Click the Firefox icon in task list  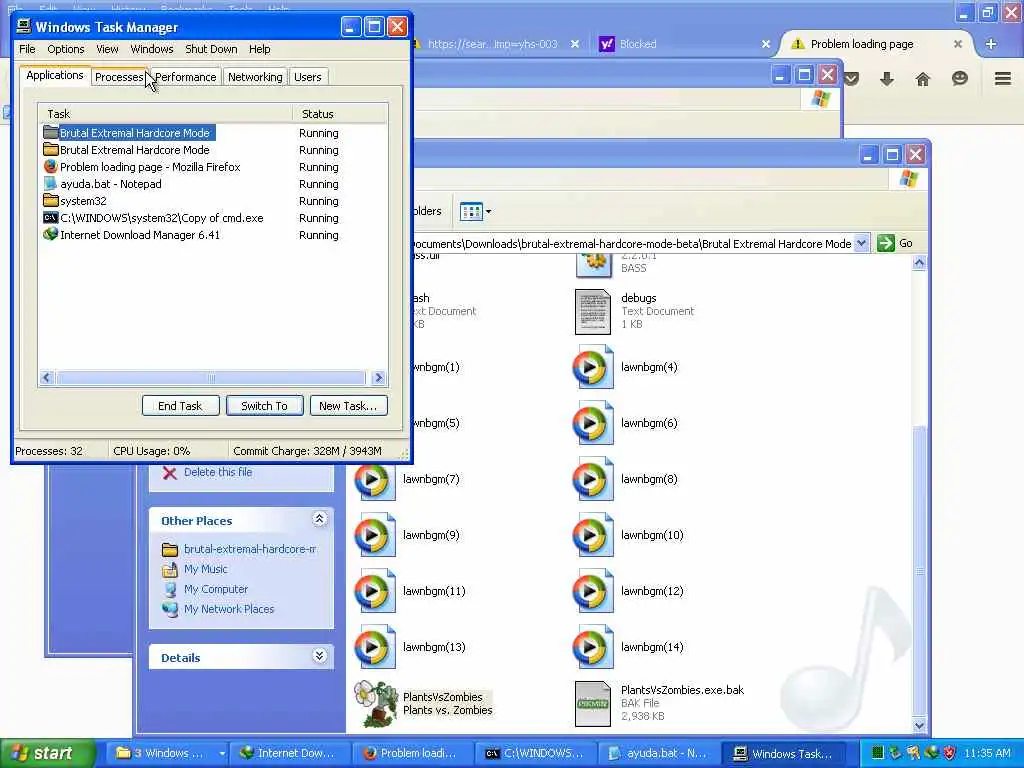pyautogui.click(x=50, y=167)
